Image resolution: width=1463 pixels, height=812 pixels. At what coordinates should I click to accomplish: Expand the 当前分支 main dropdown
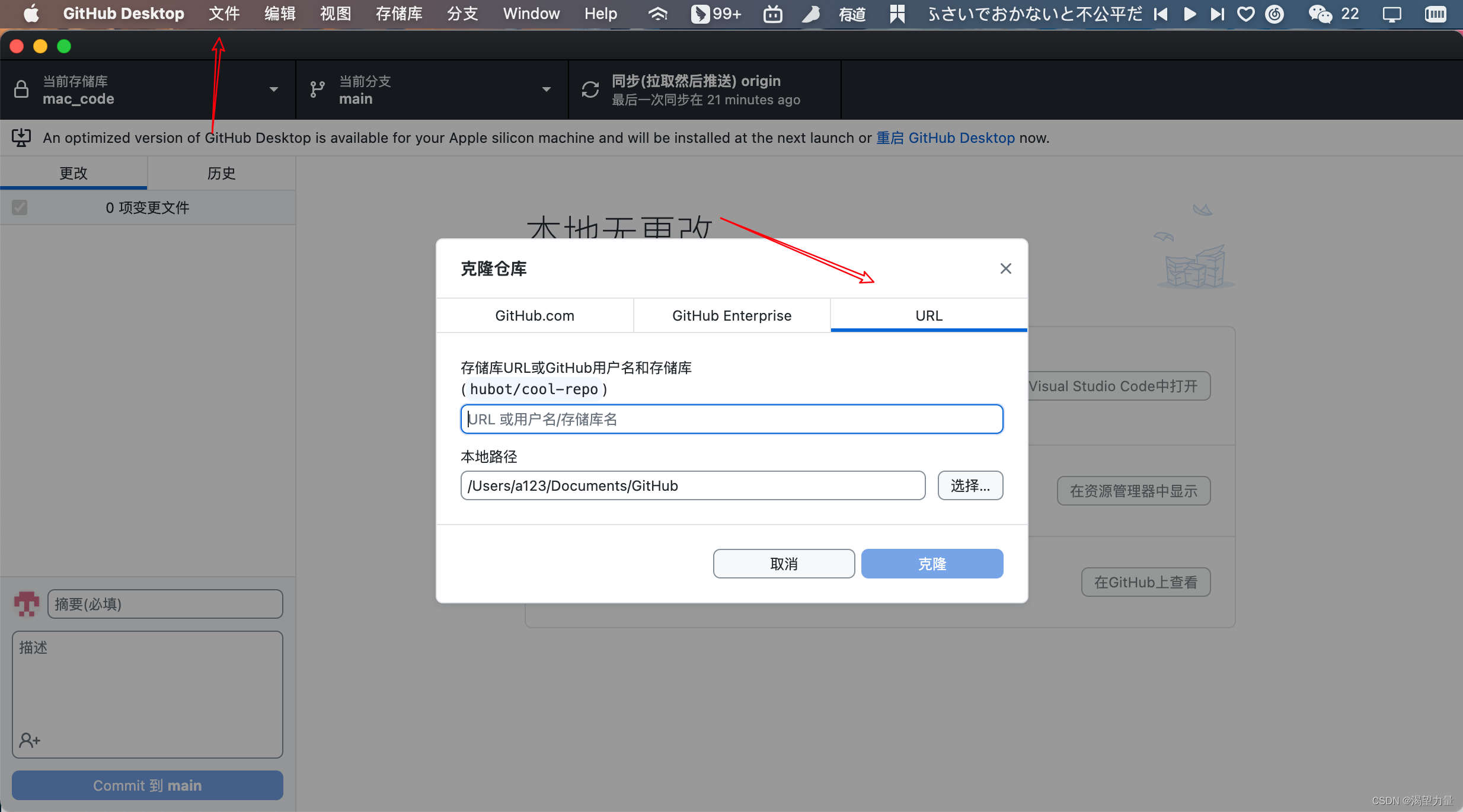pos(432,89)
